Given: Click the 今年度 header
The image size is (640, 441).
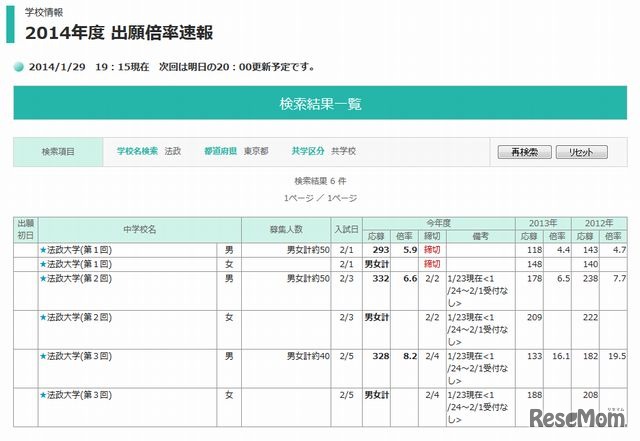Looking at the screenshot, I should pos(439,223).
